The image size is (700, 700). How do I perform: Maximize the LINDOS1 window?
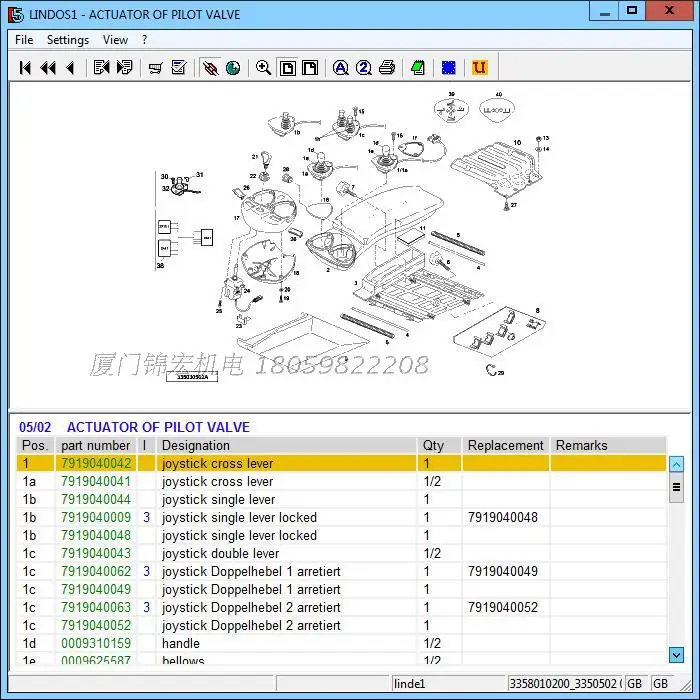pyautogui.click(x=631, y=12)
